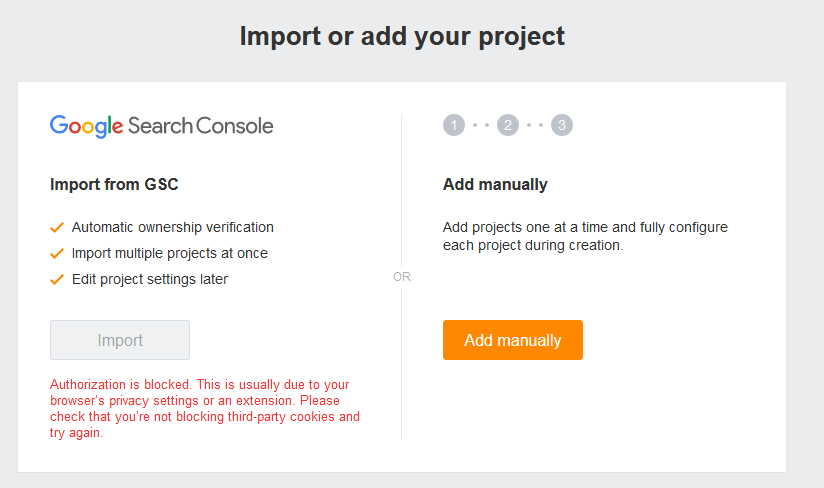Click the dots between steps 1 and 2
The image size is (824, 488).
(x=481, y=126)
